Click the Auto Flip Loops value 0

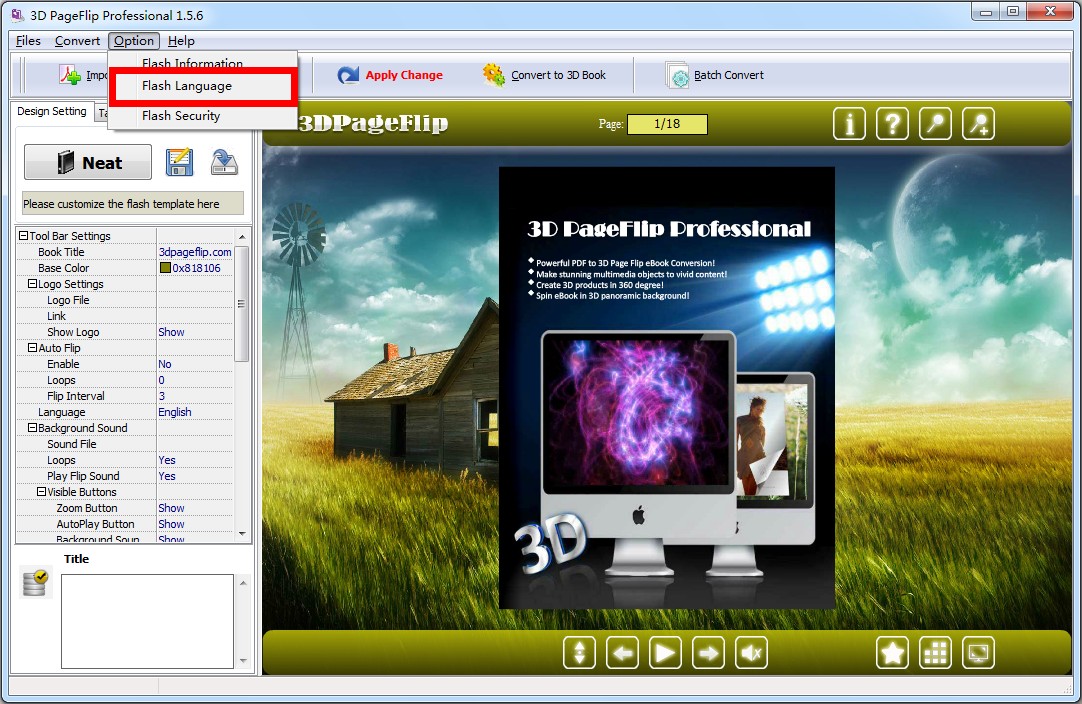(161, 380)
